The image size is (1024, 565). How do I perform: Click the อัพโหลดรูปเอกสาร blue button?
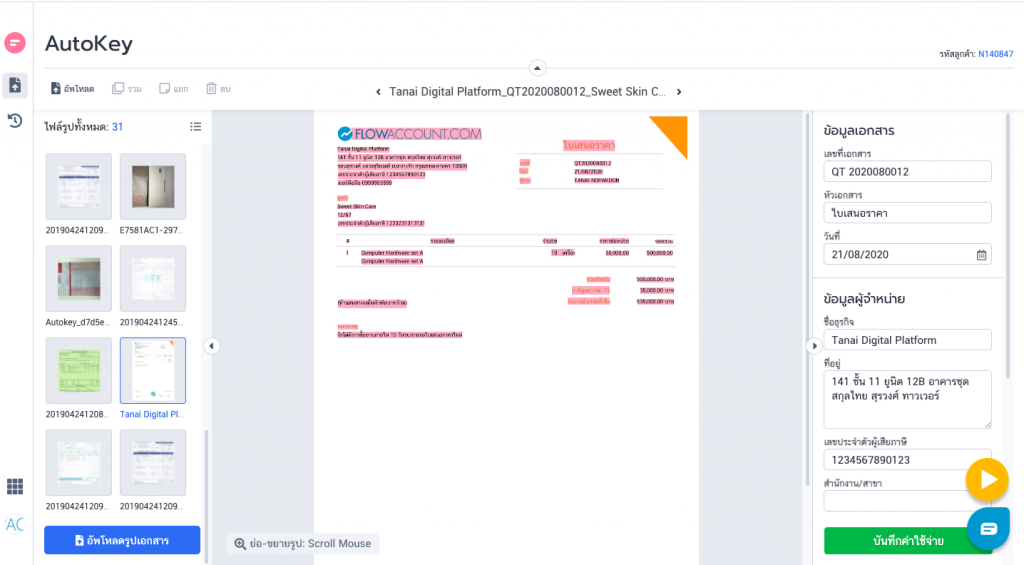122,540
